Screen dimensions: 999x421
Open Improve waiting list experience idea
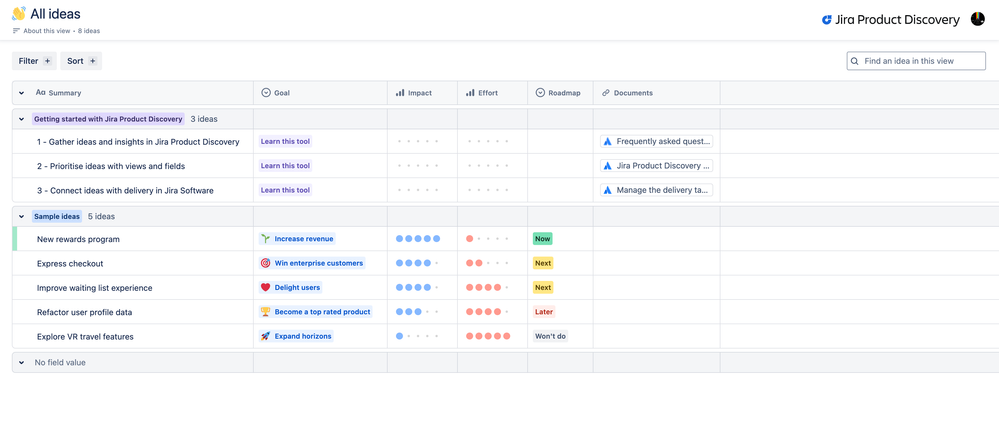click(x=95, y=288)
